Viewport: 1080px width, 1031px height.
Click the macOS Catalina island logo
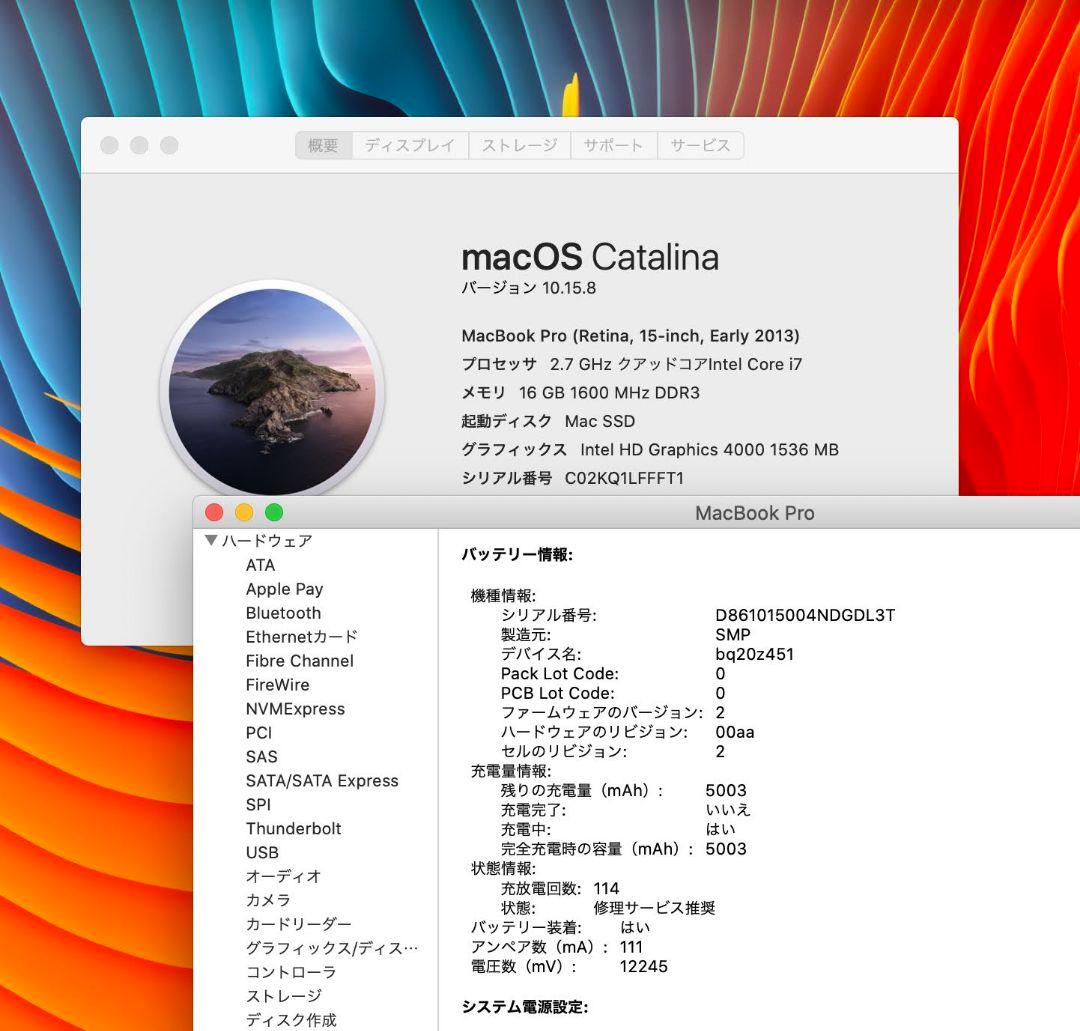(272, 390)
